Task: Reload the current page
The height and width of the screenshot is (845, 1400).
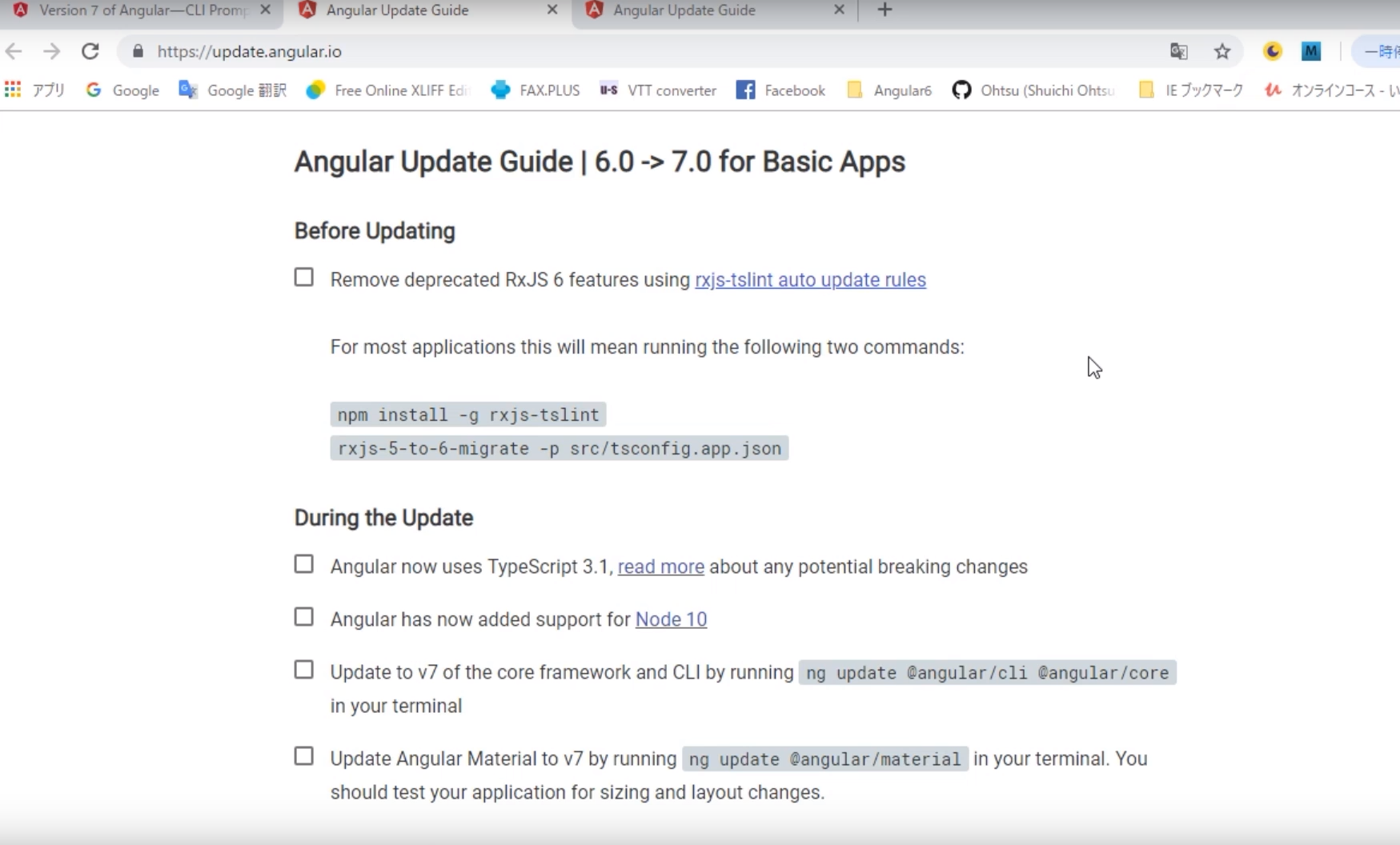Action: [x=90, y=51]
